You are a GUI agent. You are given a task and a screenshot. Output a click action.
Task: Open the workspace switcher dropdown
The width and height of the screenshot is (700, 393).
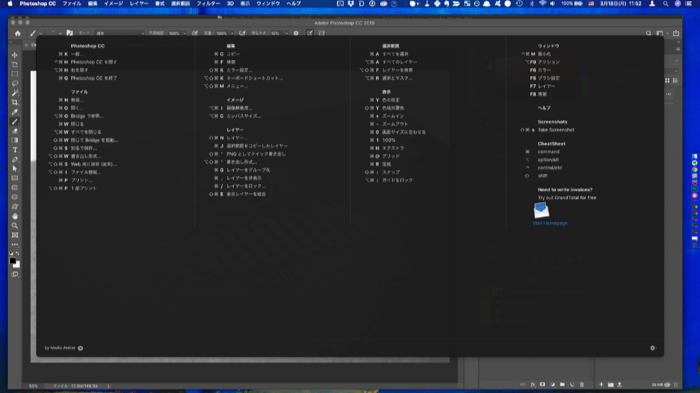[x=662, y=33]
